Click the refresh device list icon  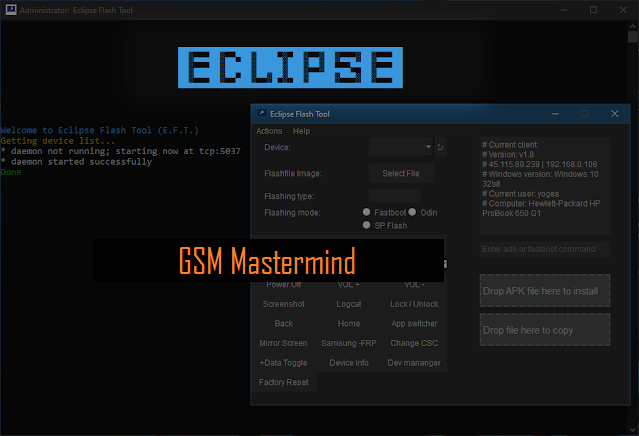(x=440, y=147)
